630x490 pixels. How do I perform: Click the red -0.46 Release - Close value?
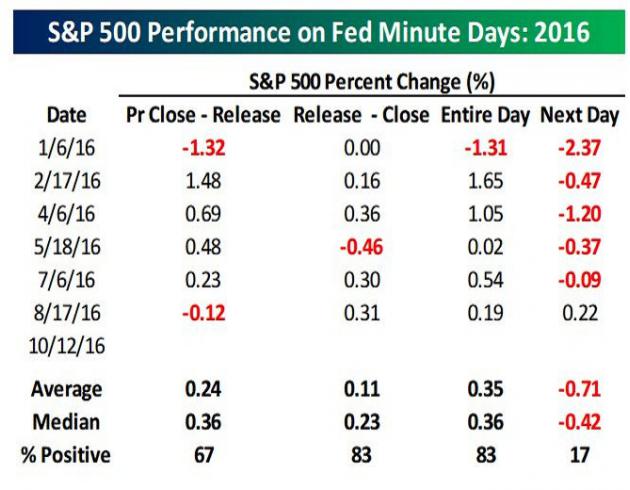361,246
